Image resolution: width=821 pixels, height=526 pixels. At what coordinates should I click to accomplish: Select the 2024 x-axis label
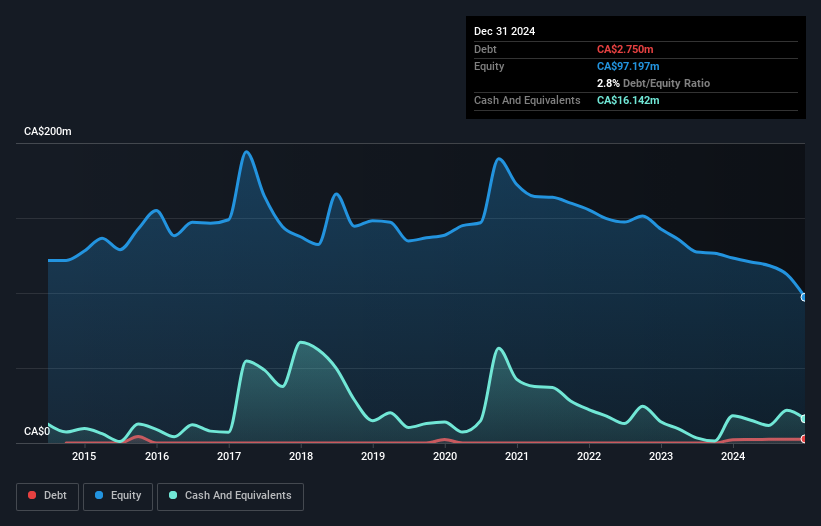pyautogui.click(x=733, y=456)
